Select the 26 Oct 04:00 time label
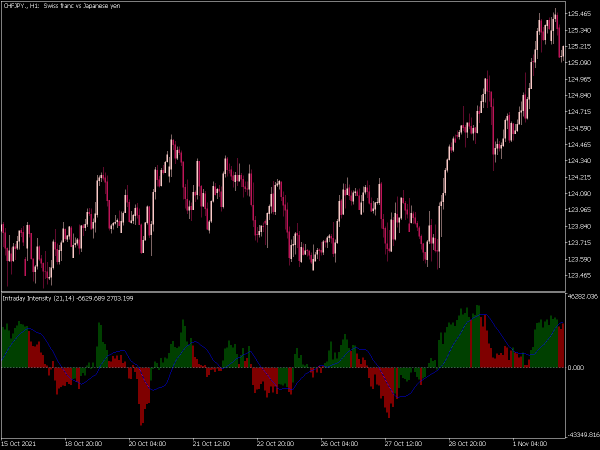600x450 pixels. (x=339, y=444)
